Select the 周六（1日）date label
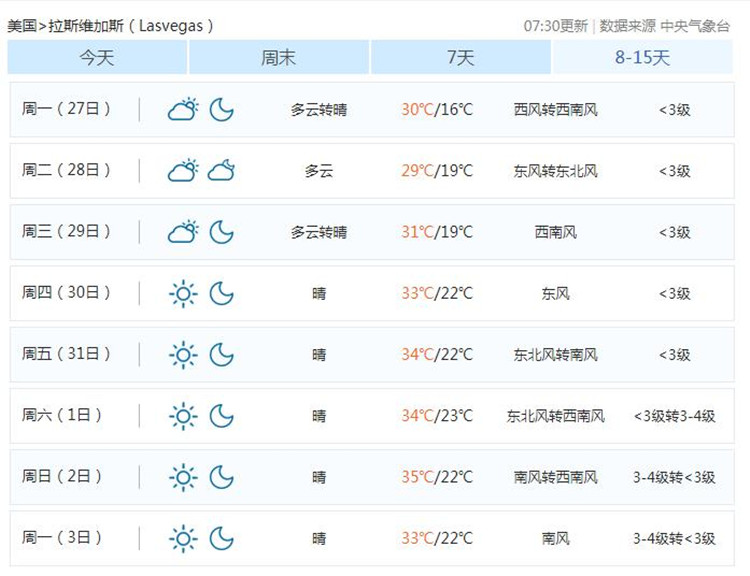Screen dimensions: 750x576 tap(61, 415)
